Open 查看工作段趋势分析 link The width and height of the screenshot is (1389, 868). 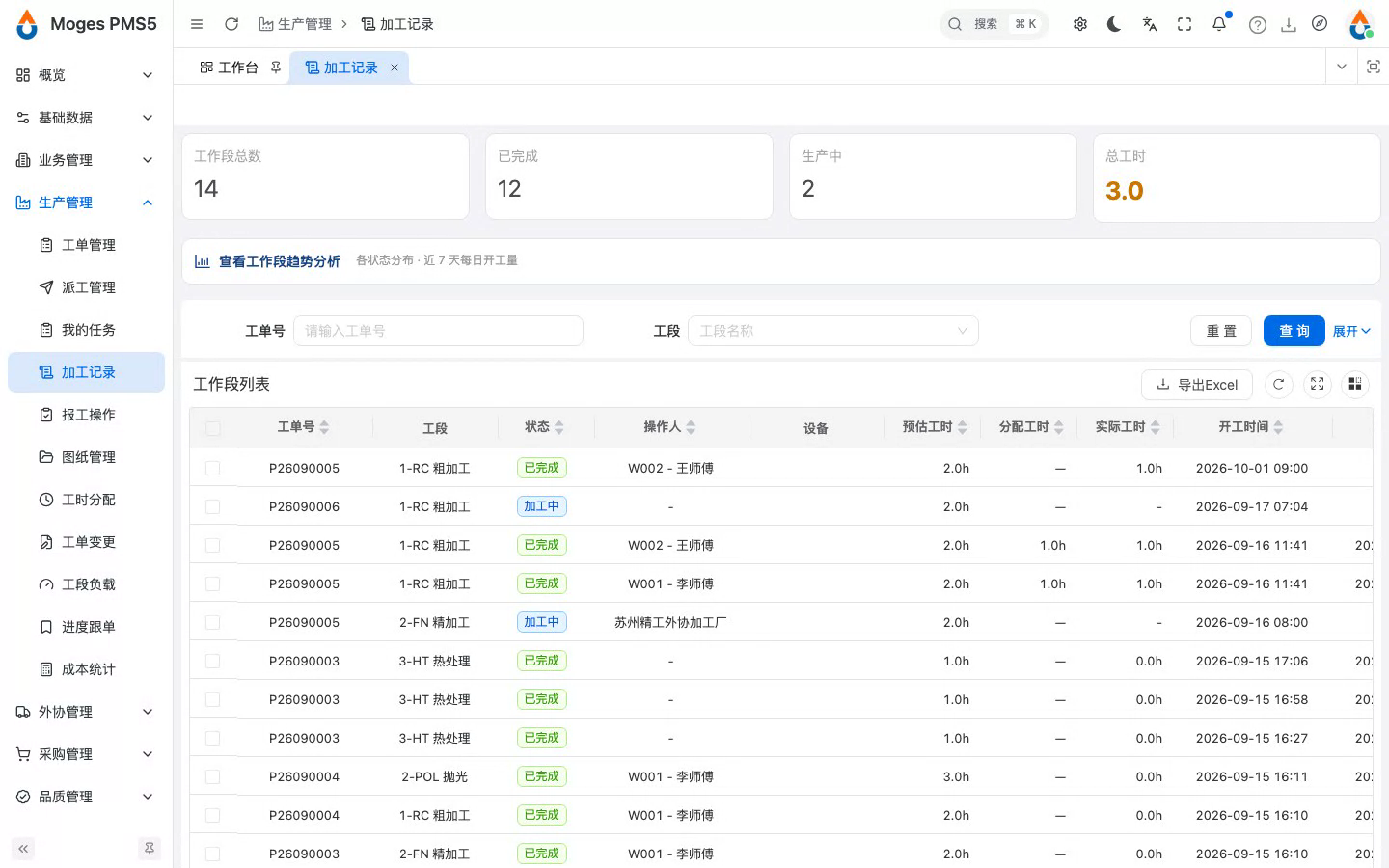tap(279, 261)
